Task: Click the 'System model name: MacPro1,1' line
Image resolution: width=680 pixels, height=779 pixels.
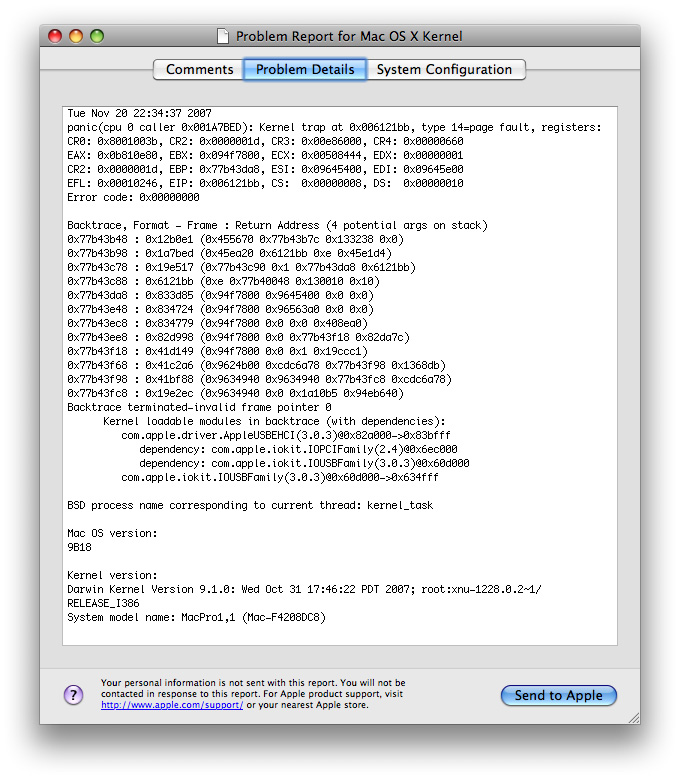Action: [197, 617]
